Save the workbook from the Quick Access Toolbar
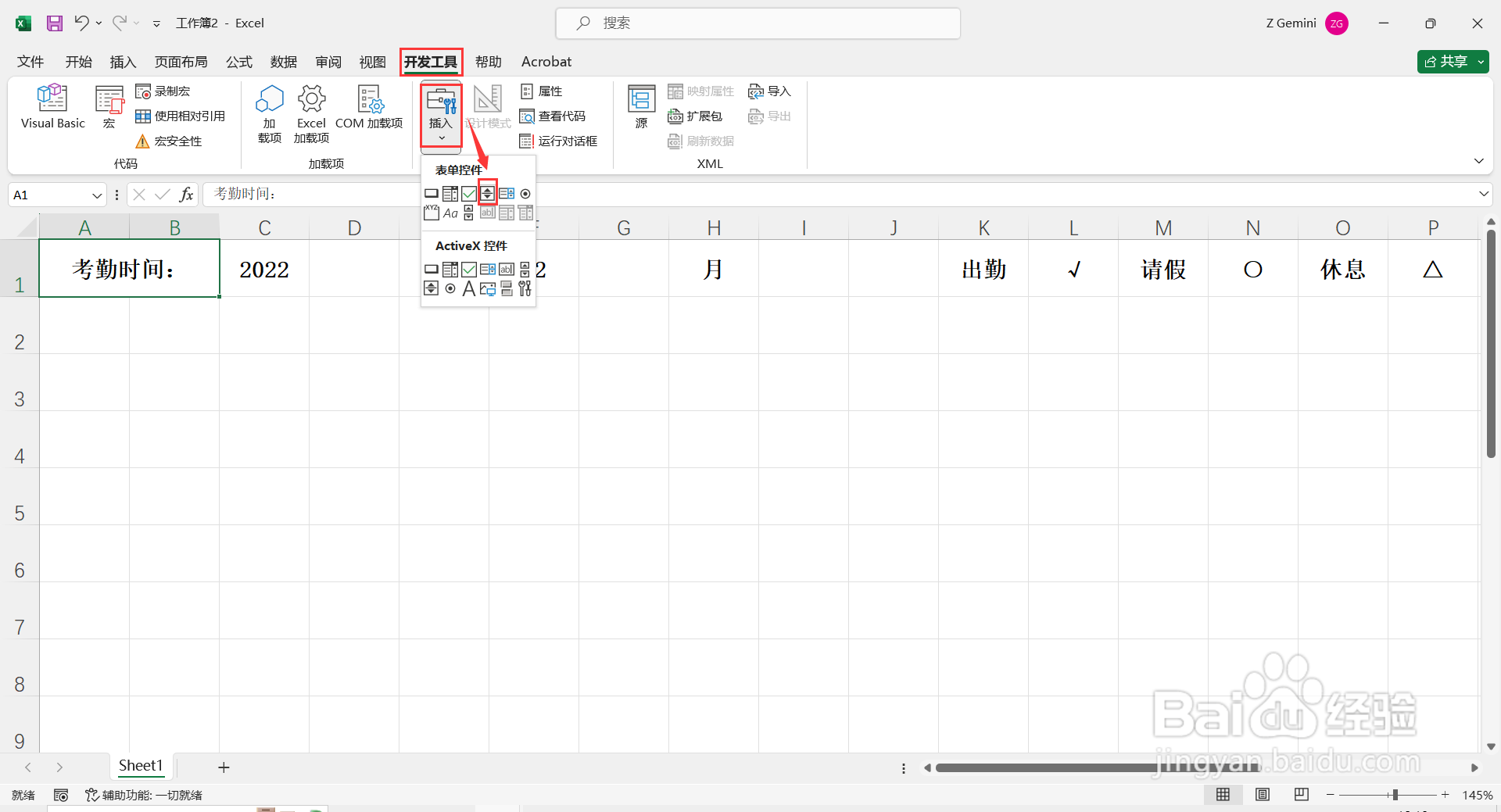Image resolution: width=1501 pixels, height=812 pixels. point(54,23)
